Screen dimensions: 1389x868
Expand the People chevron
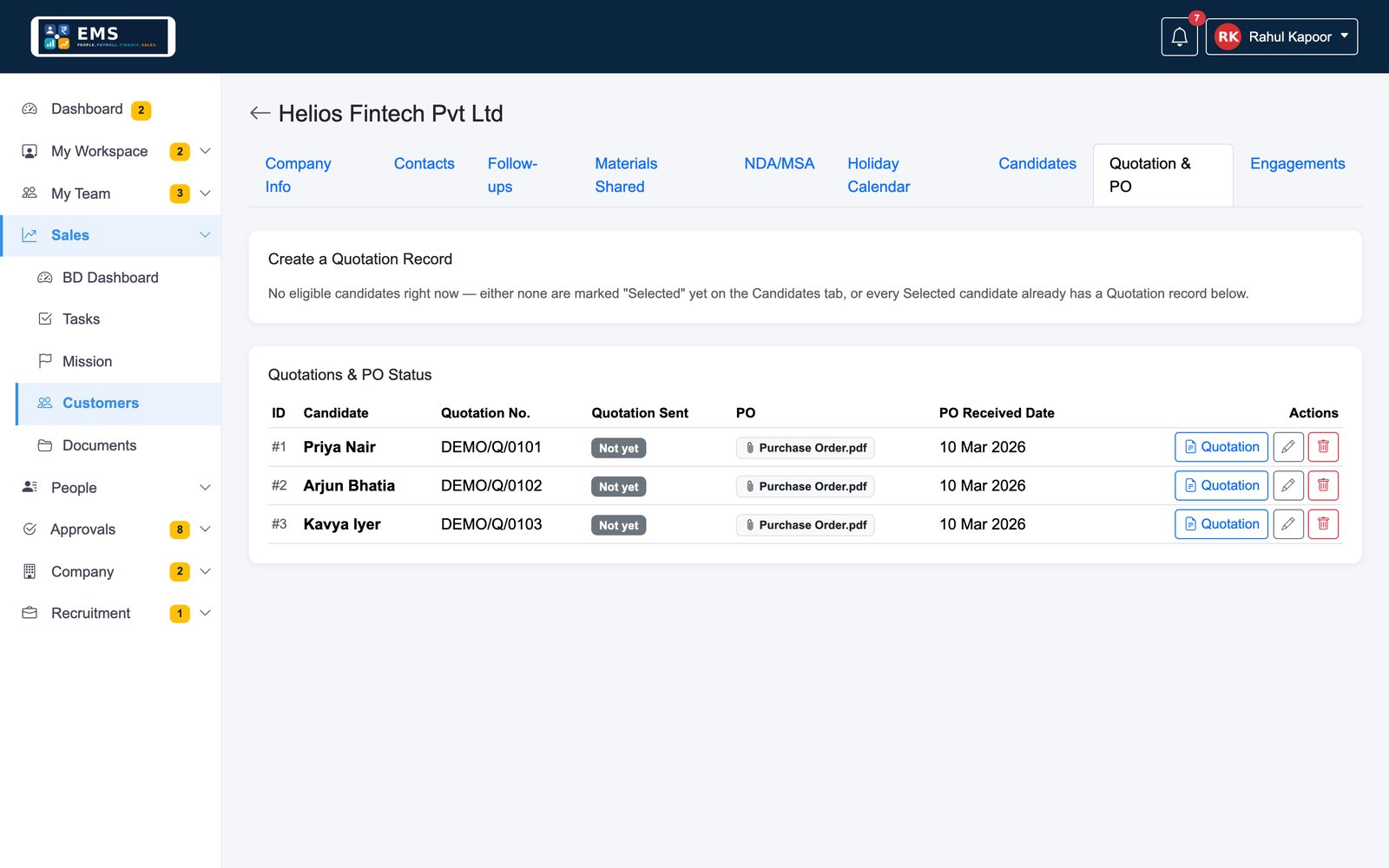pyautogui.click(x=206, y=488)
